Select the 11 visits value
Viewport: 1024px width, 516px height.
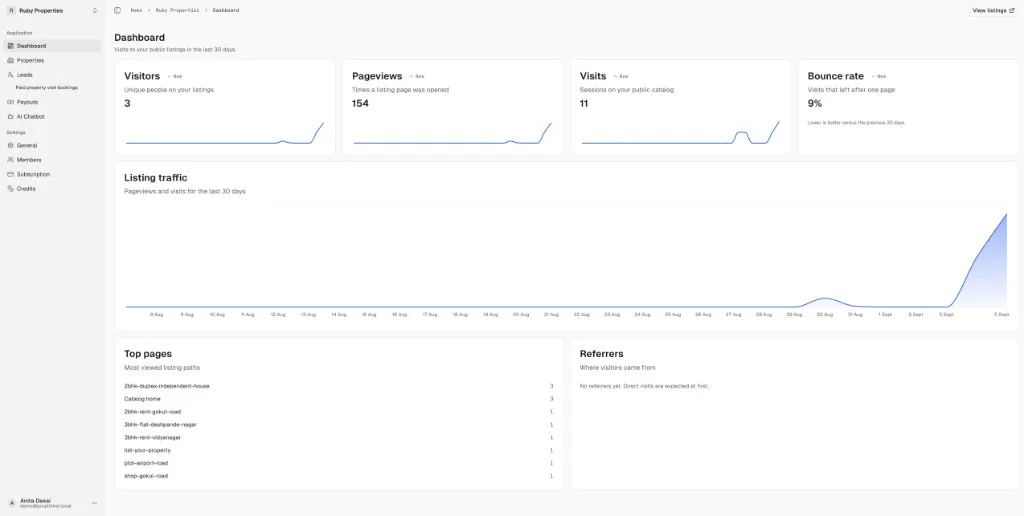pos(584,103)
